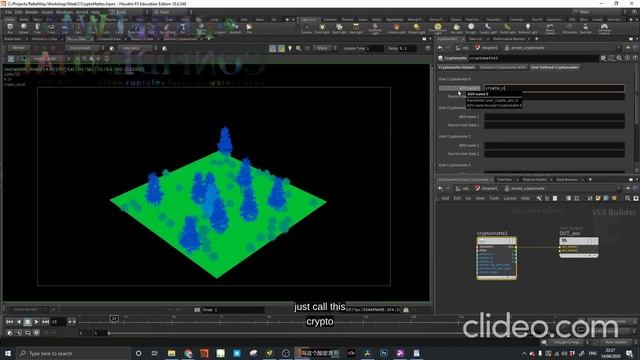Click the timeline current frame marker
Viewport: 640px width, 360px height.
[x=114, y=318]
